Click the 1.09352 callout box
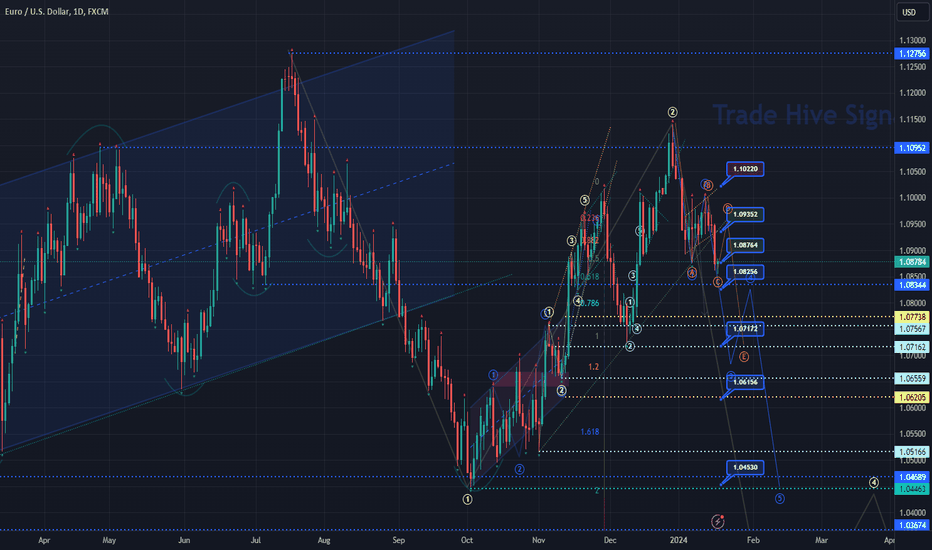The height and width of the screenshot is (550, 932). tap(745, 214)
